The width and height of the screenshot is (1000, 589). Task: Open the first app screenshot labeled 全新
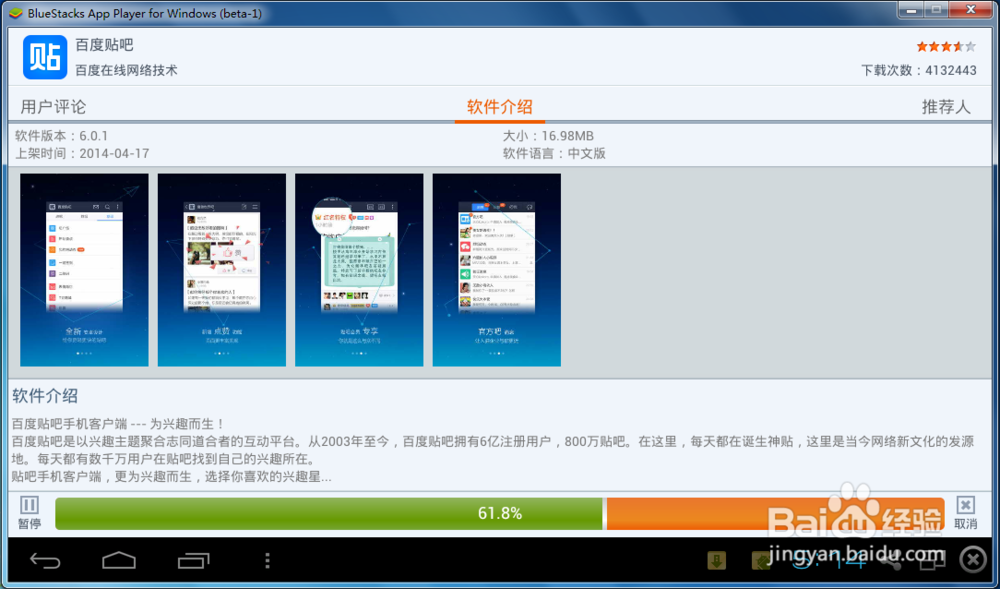84,270
